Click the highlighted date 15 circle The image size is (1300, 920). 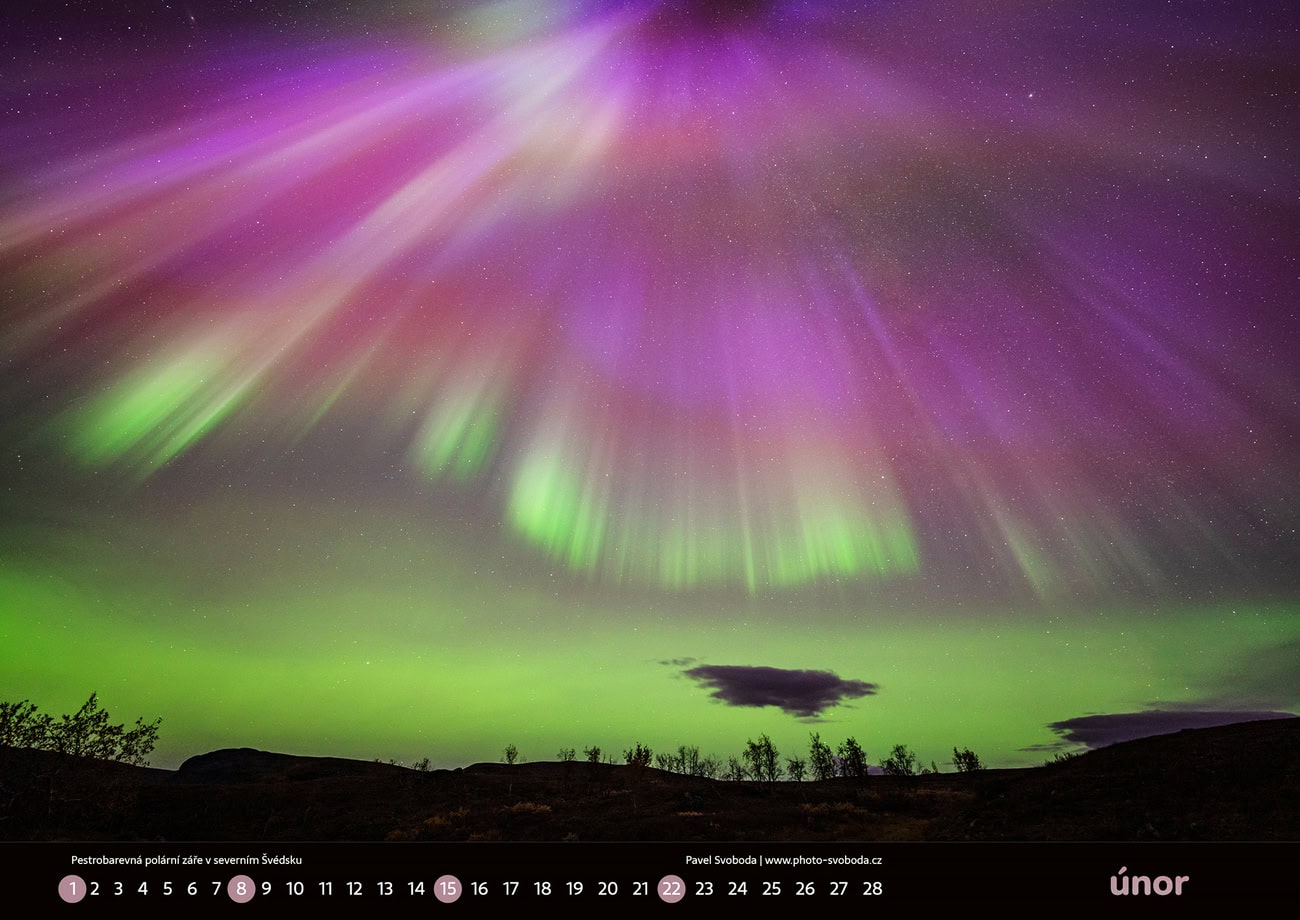pyautogui.click(x=447, y=889)
